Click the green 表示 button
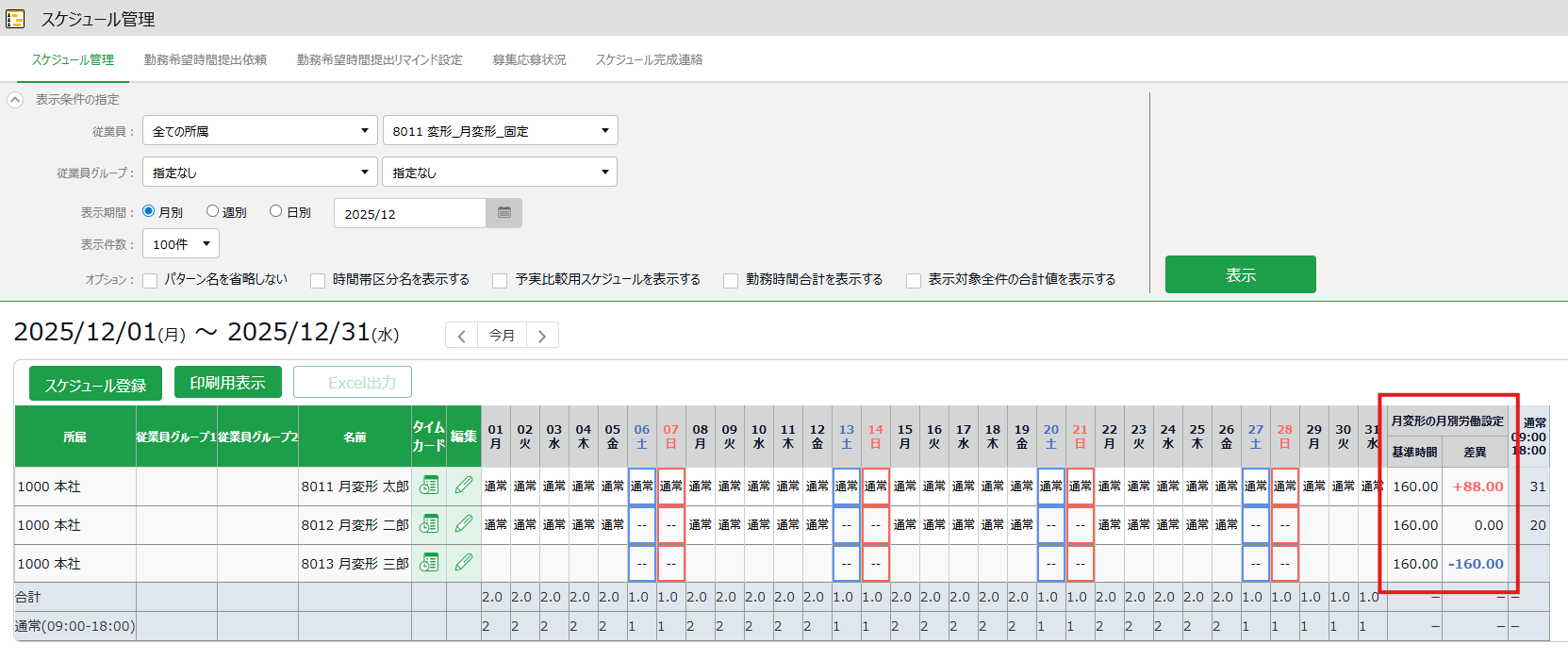Viewport: 1568px width, 660px height. [1240, 274]
